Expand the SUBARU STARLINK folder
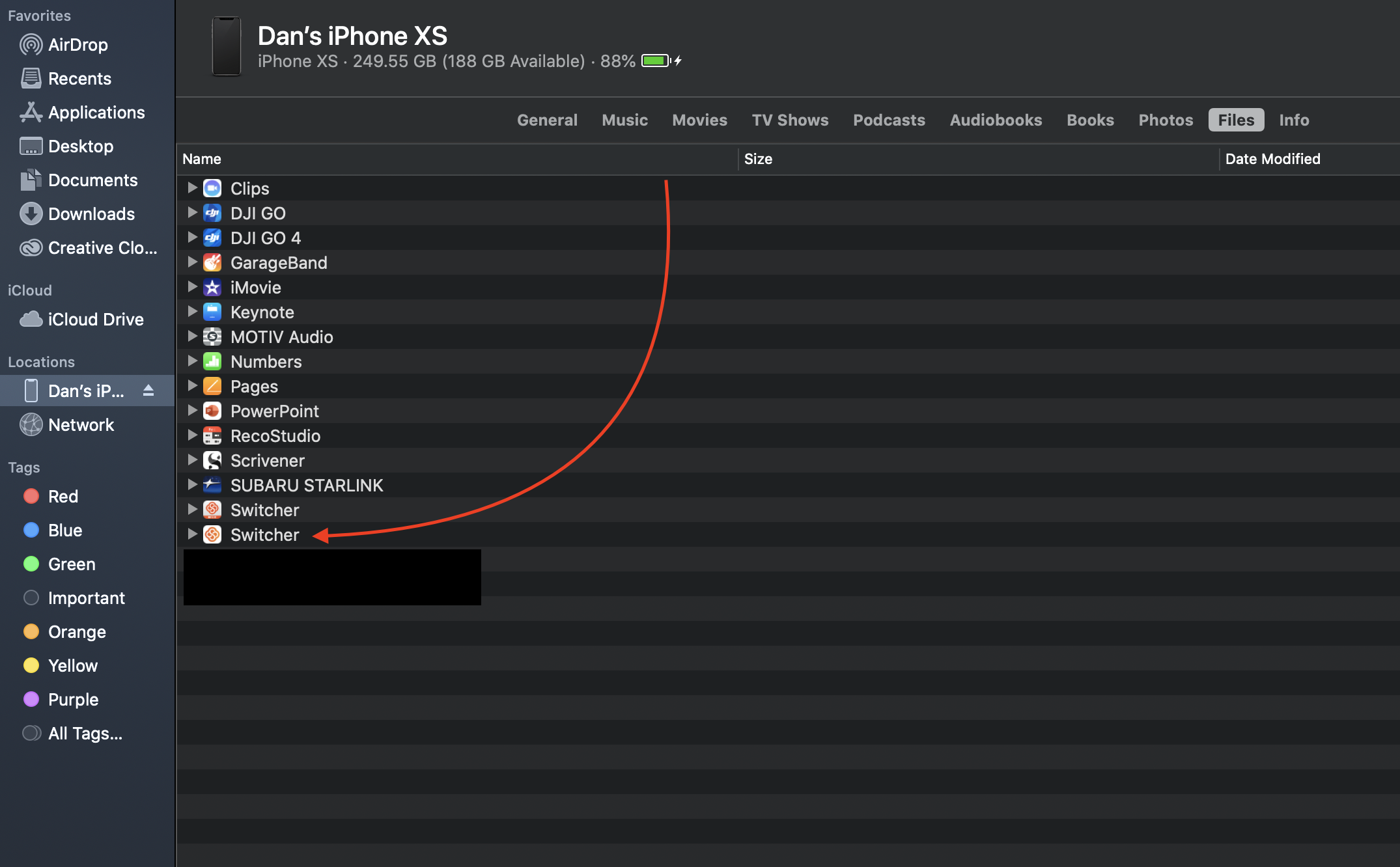1400x867 pixels. tap(192, 484)
